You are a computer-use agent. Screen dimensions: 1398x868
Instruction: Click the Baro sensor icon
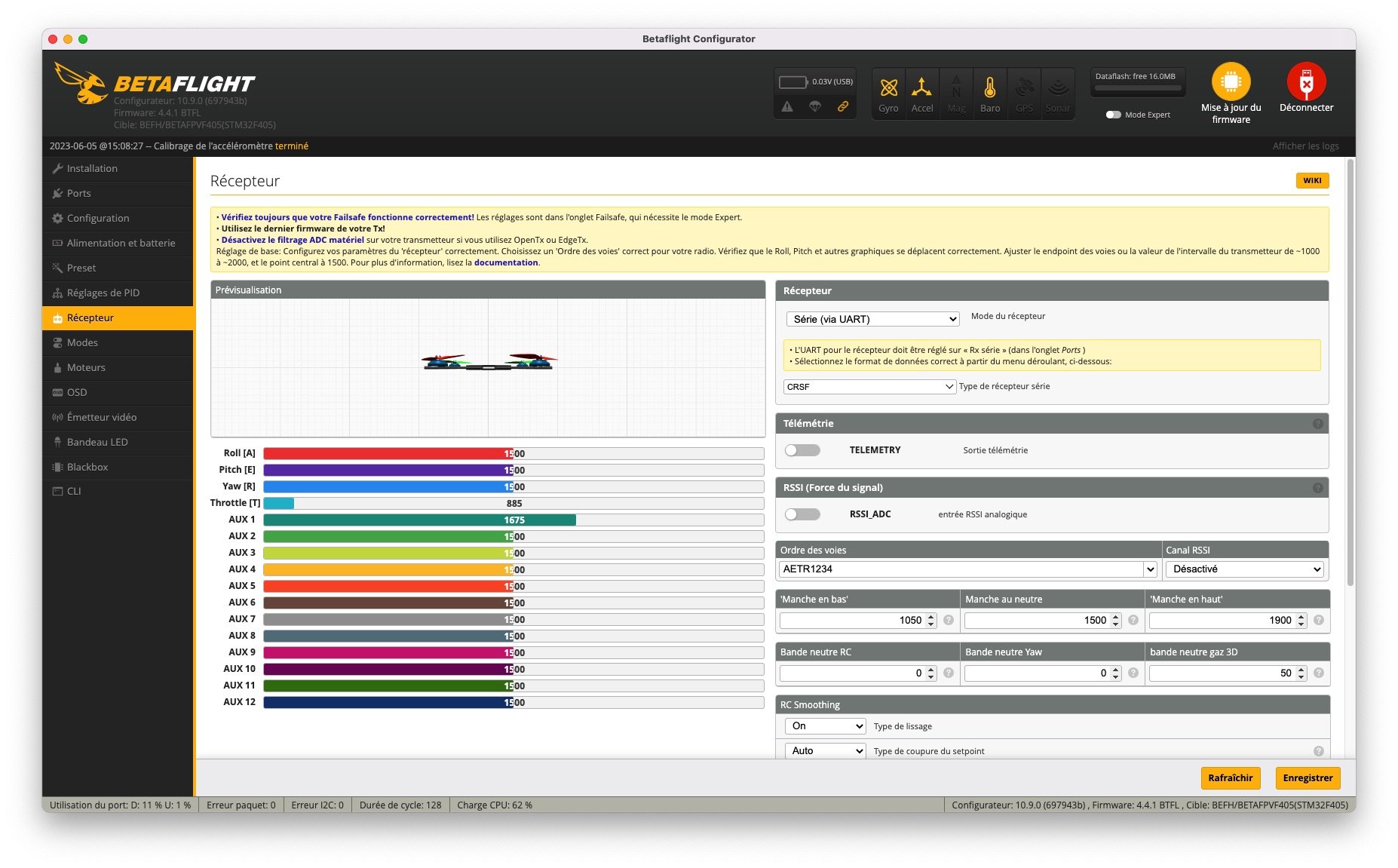pyautogui.click(x=990, y=88)
